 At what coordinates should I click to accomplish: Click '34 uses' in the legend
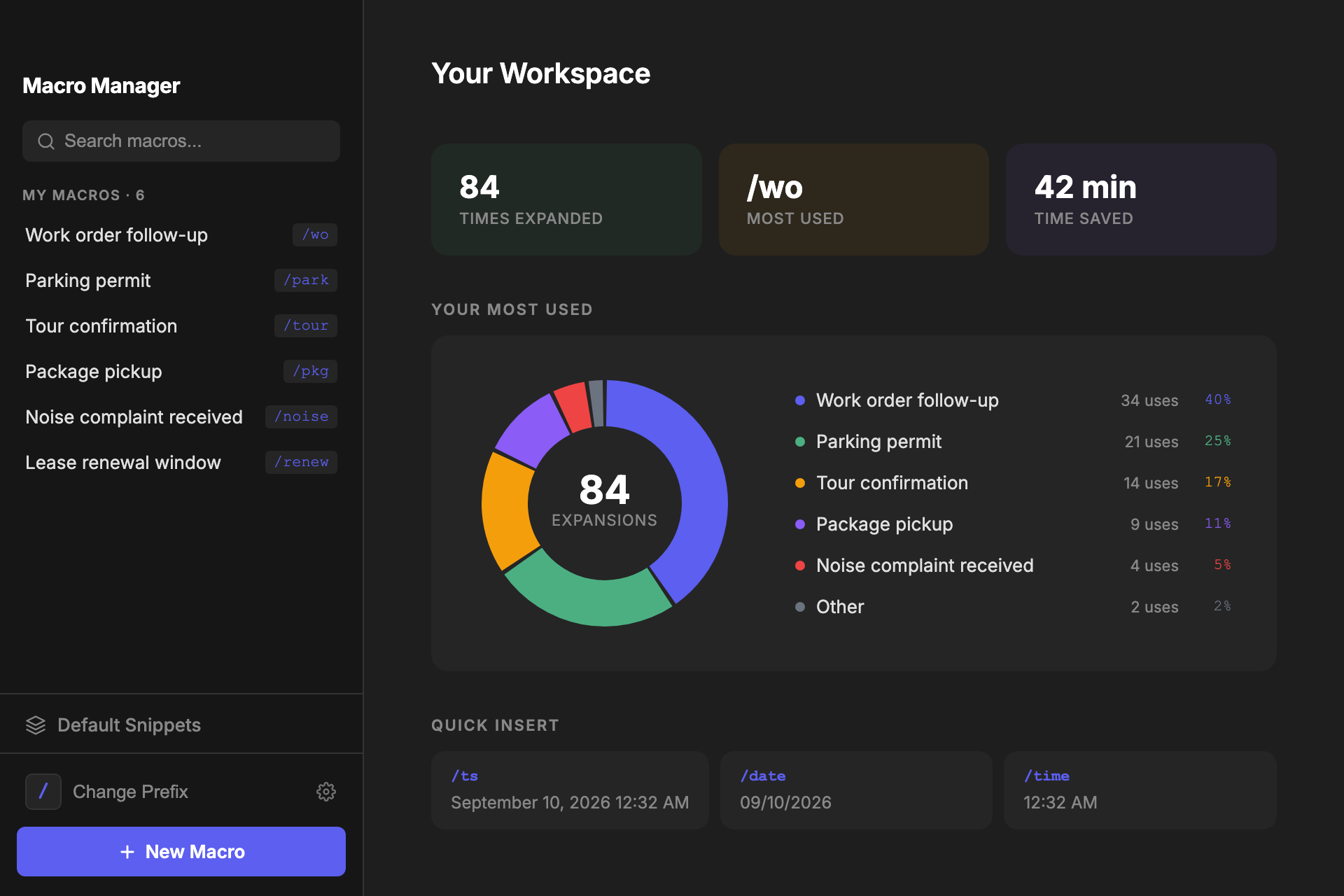1149,400
